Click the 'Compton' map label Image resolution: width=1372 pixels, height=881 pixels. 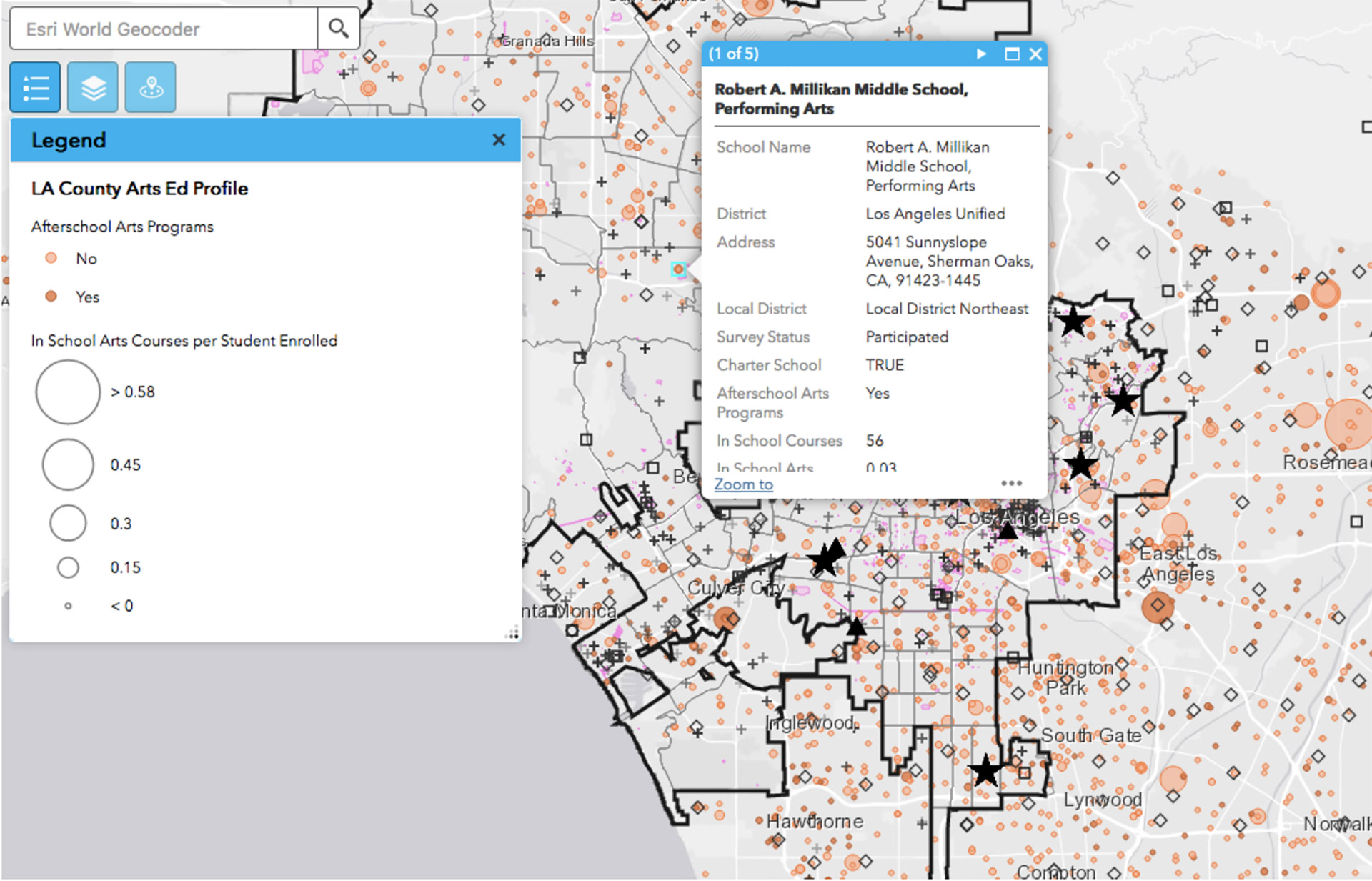[1055, 872]
